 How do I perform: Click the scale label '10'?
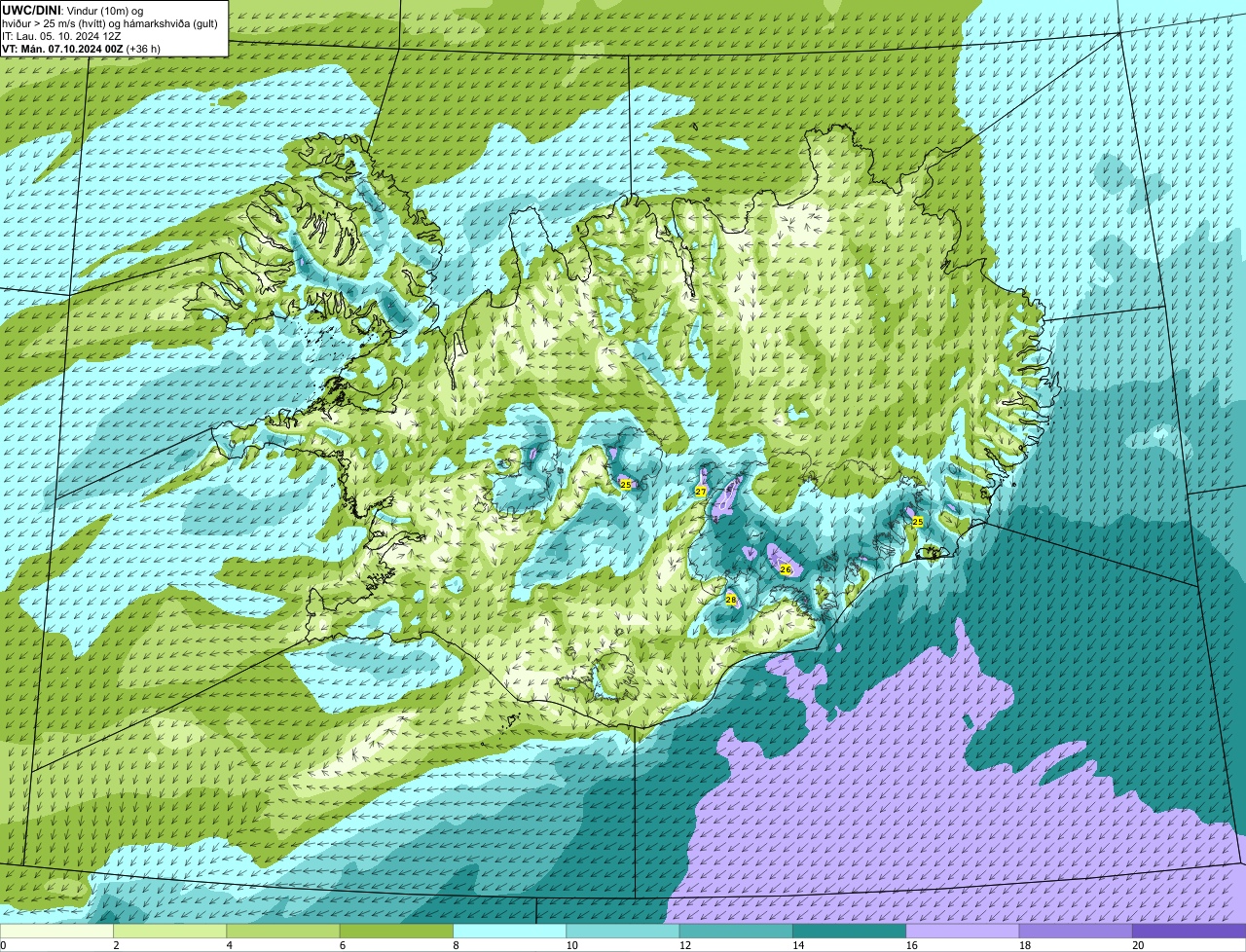click(x=571, y=944)
